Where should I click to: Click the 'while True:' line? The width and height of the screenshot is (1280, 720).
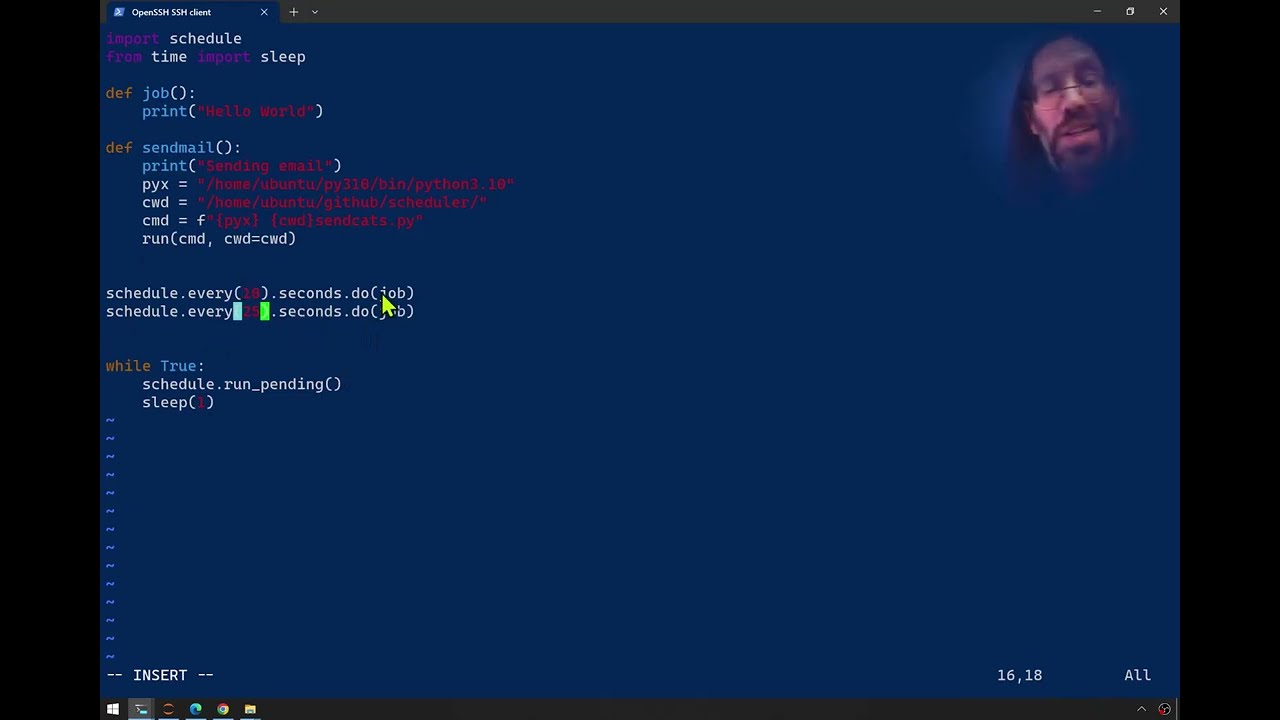point(155,366)
